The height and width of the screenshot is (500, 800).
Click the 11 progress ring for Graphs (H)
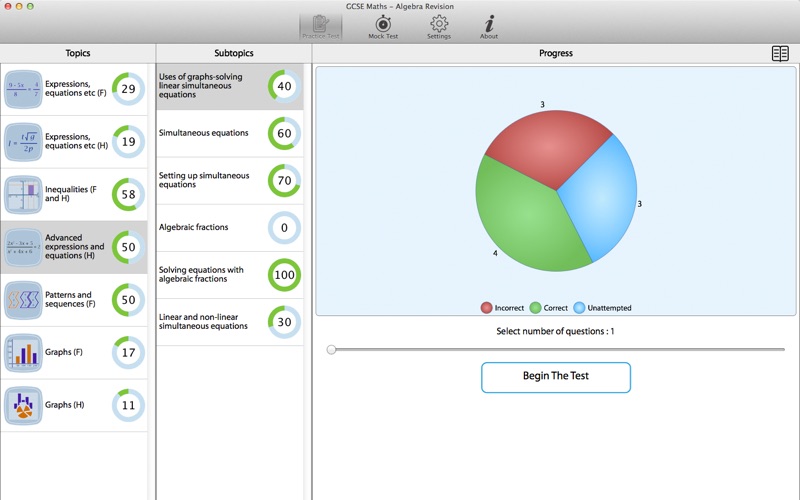click(129, 405)
